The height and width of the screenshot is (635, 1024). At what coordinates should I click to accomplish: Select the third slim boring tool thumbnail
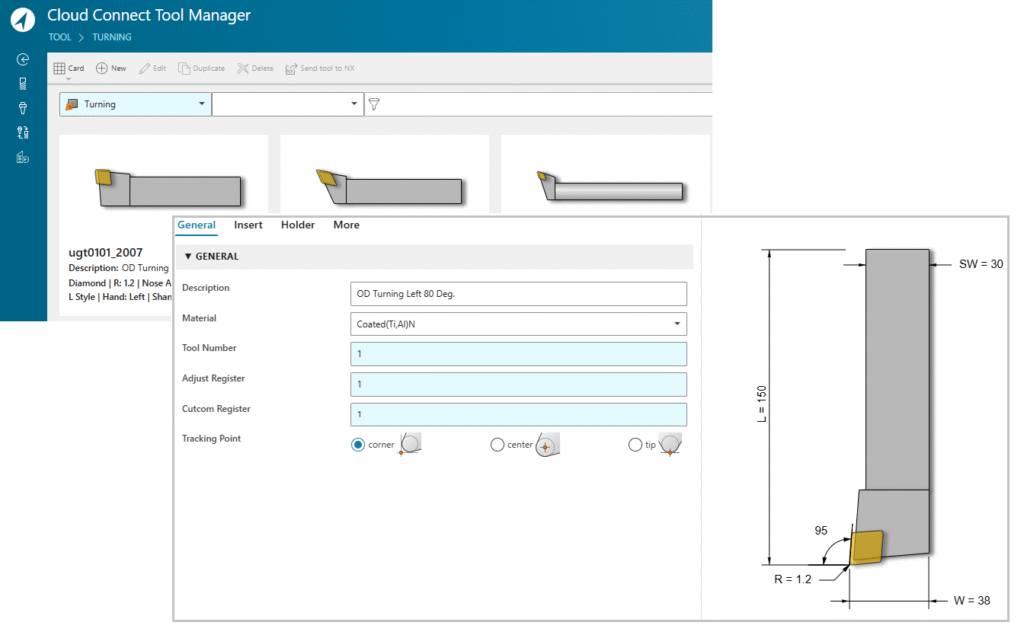click(611, 186)
